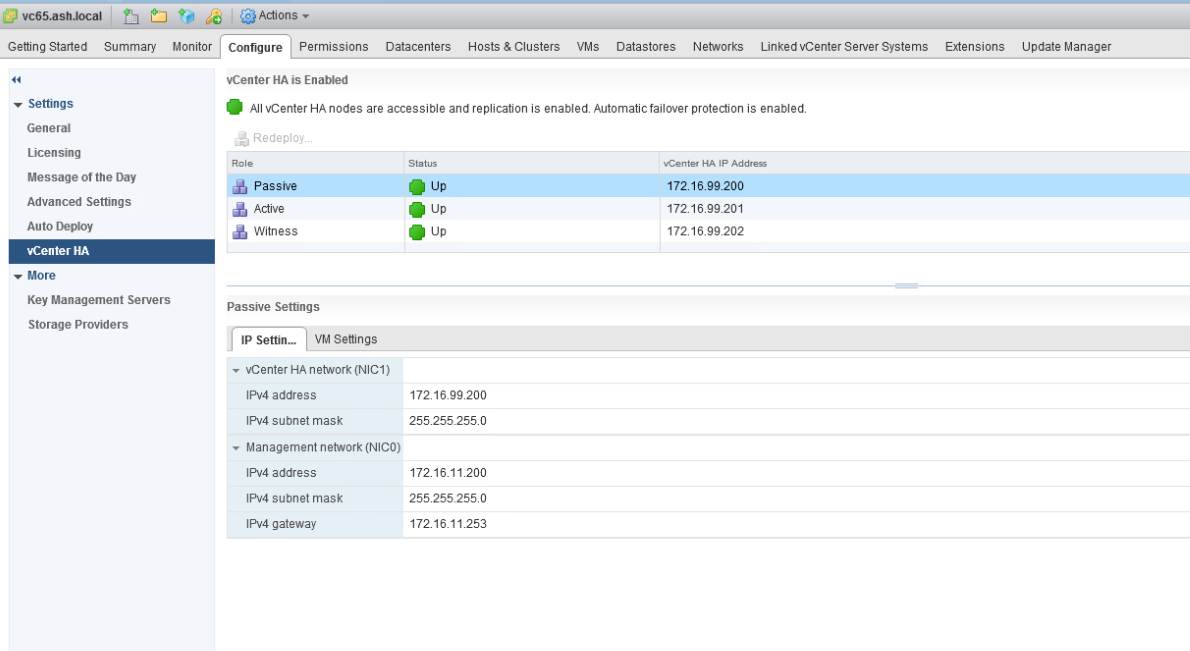Click the vc65.ash.local server name

coord(61,16)
